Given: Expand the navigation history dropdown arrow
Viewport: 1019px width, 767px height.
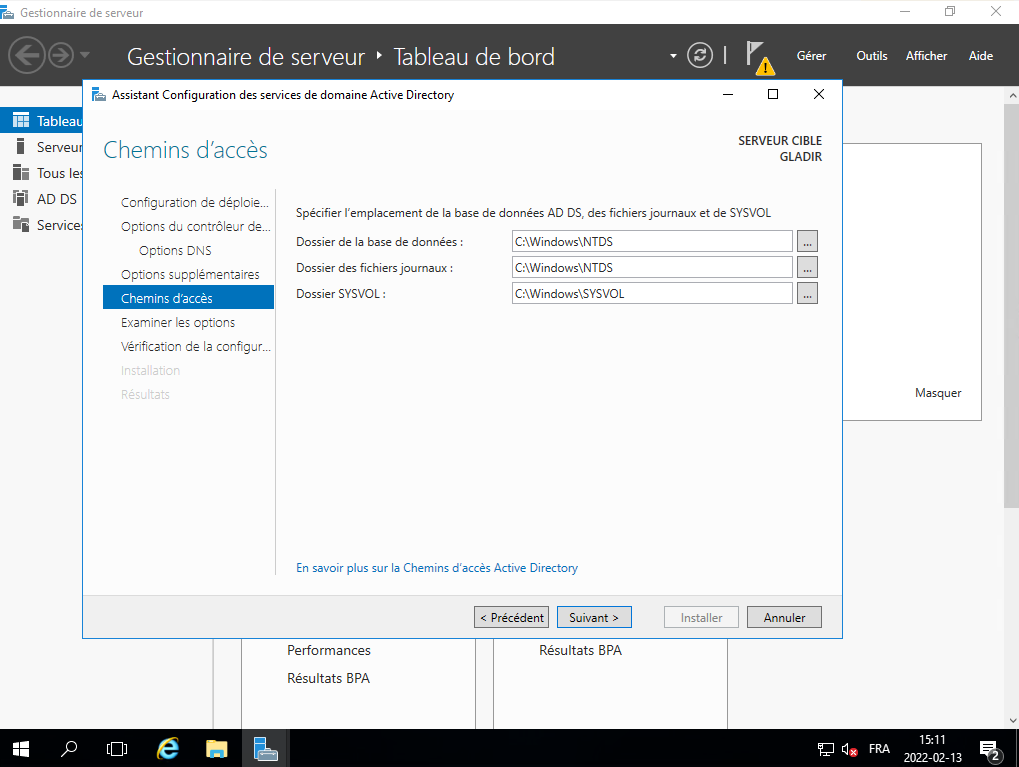Looking at the screenshot, I should 85,55.
